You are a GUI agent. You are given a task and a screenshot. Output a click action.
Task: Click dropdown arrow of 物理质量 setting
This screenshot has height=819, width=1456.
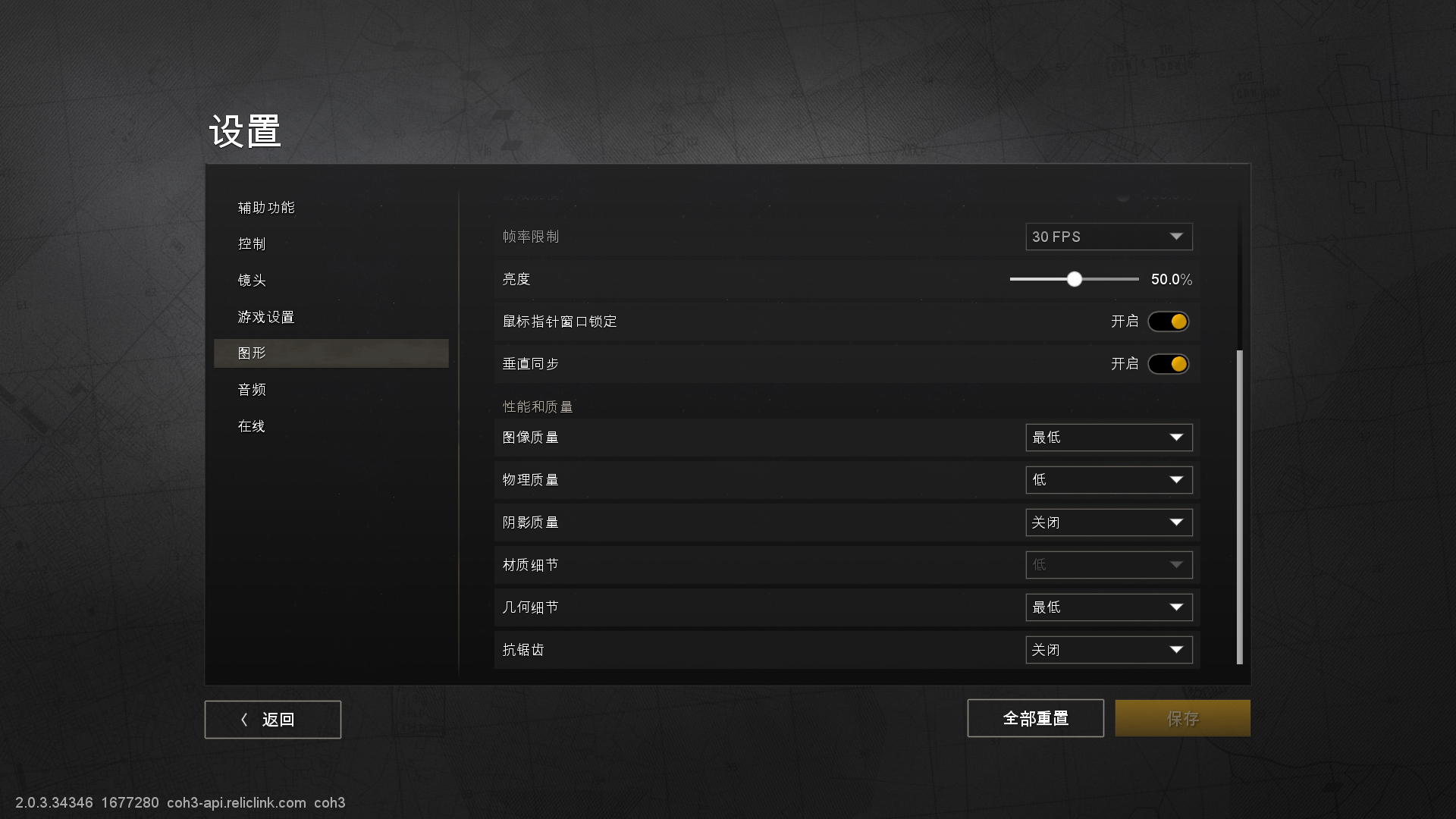1176,480
